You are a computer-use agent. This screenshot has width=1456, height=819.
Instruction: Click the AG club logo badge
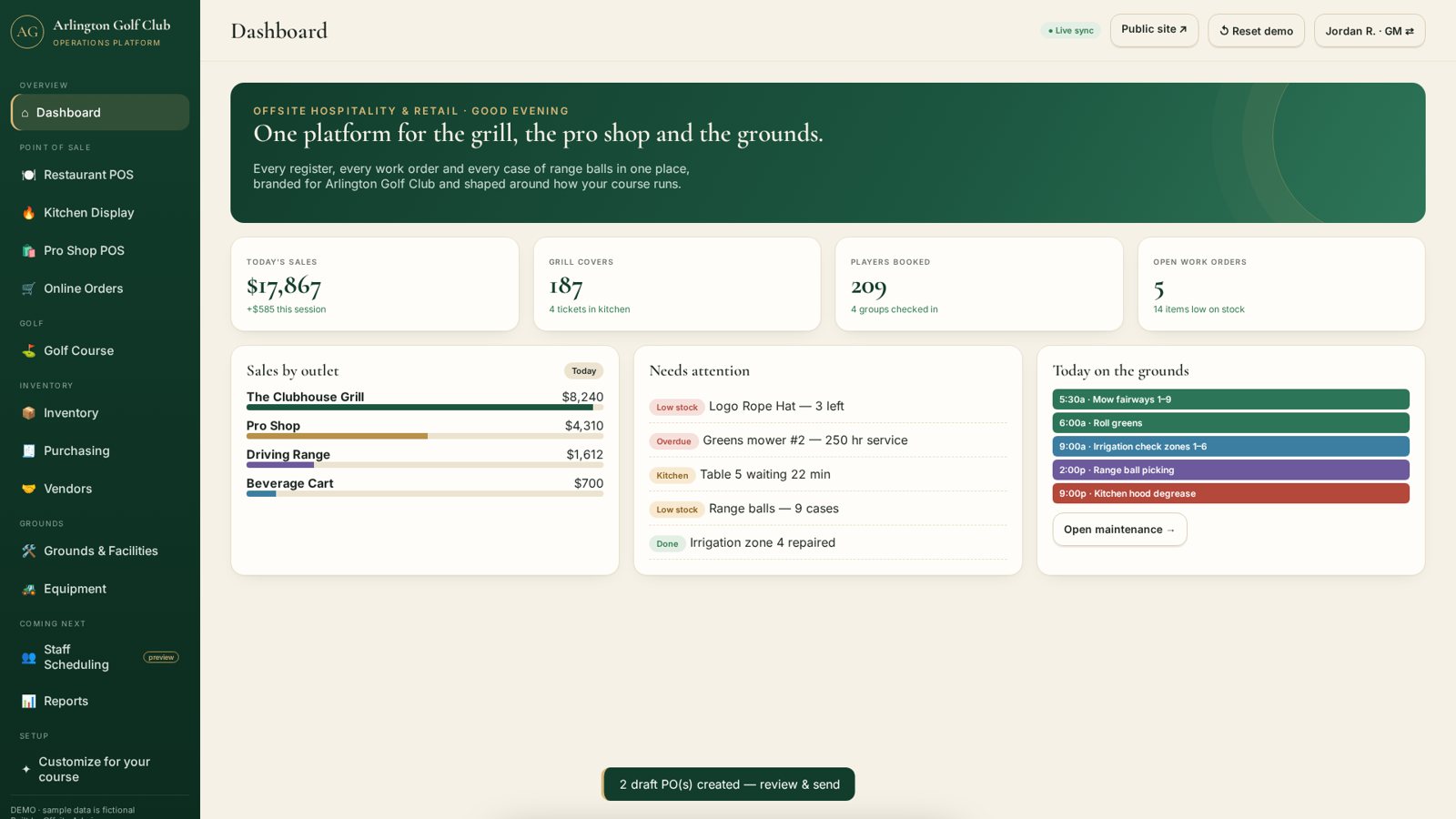[x=27, y=32]
